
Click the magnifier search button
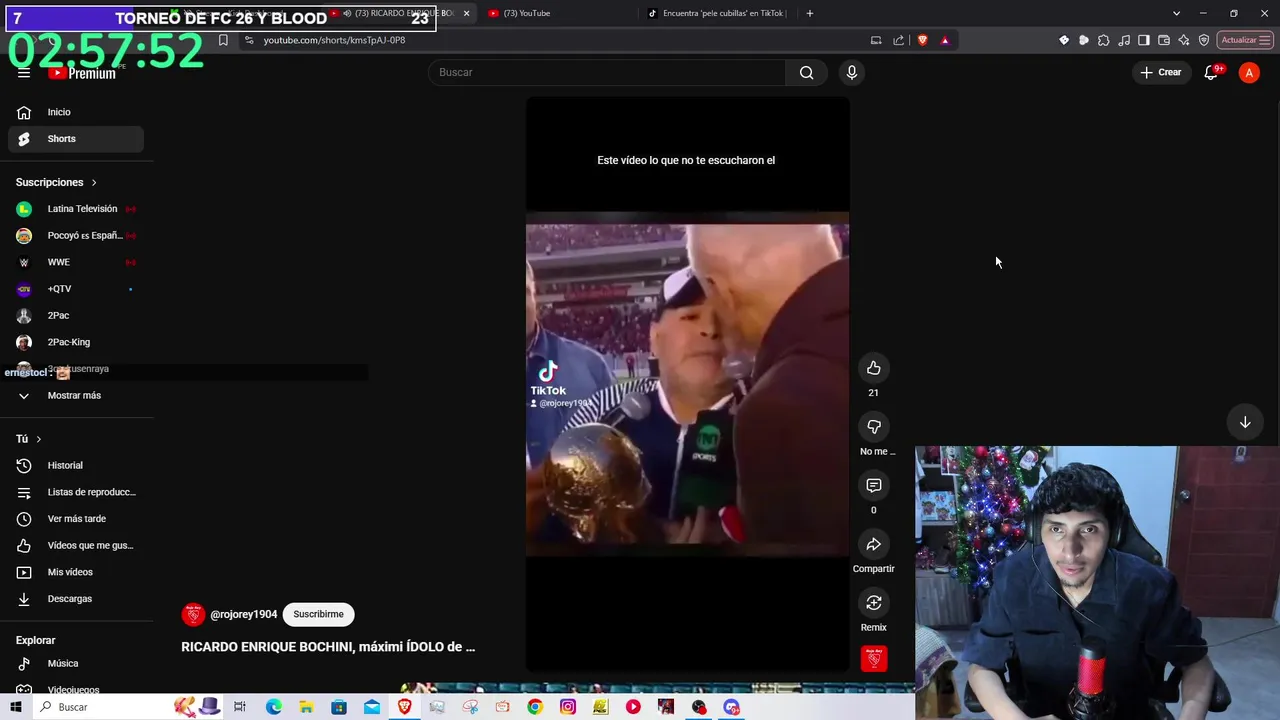click(x=806, y=72)
